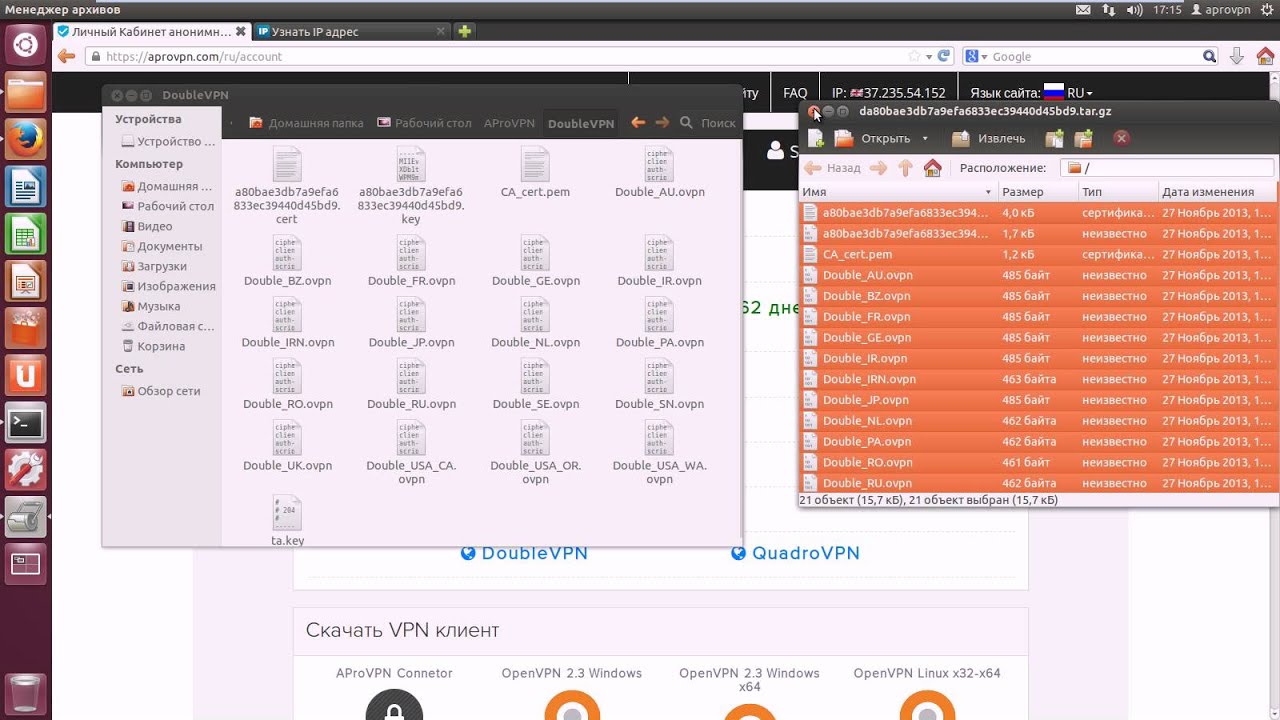This screenshot has height=720, width=1280.
Task: Sort archive list by Размер column
Action: point(1037,192)
